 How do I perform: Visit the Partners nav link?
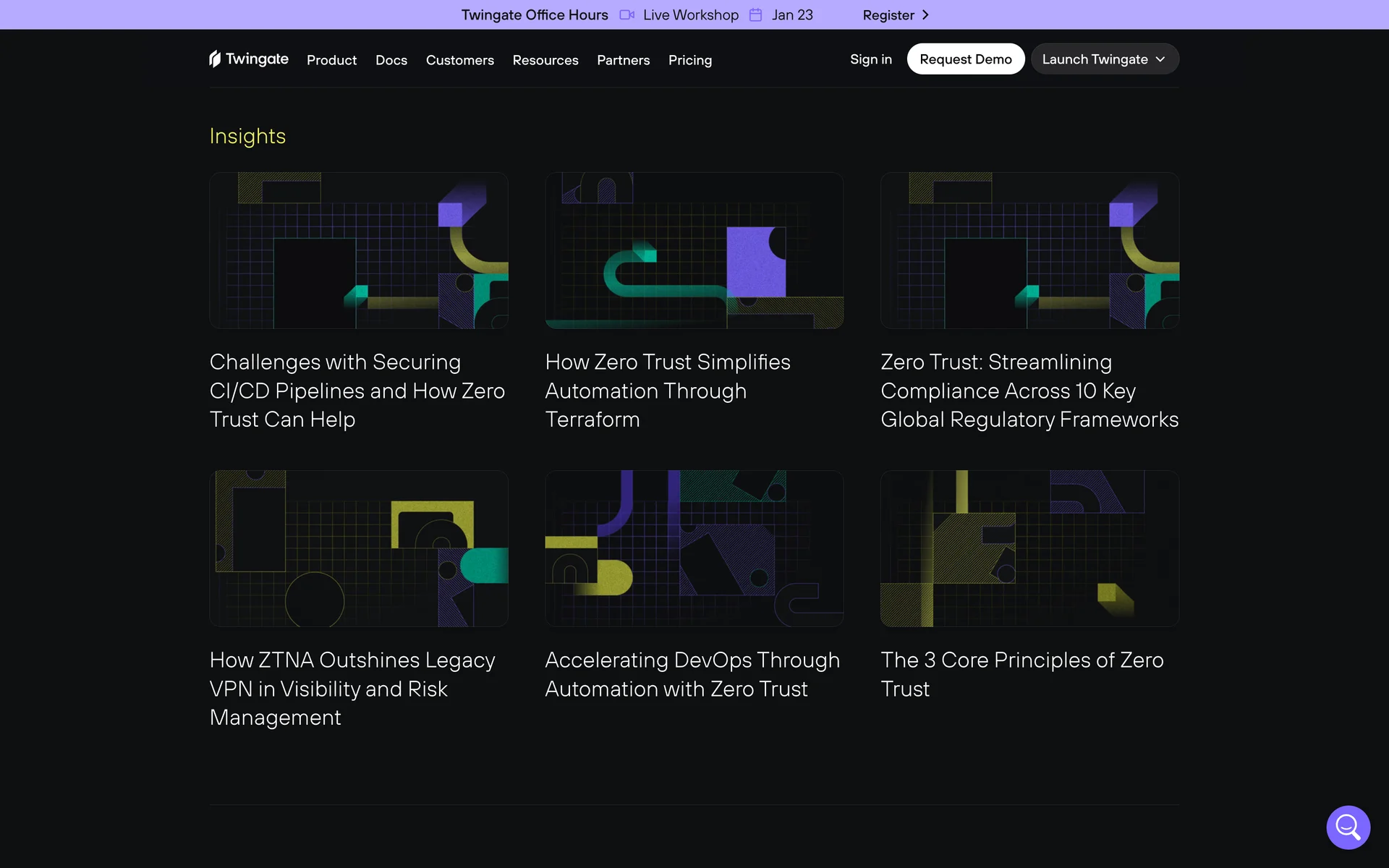click(623, 60)
